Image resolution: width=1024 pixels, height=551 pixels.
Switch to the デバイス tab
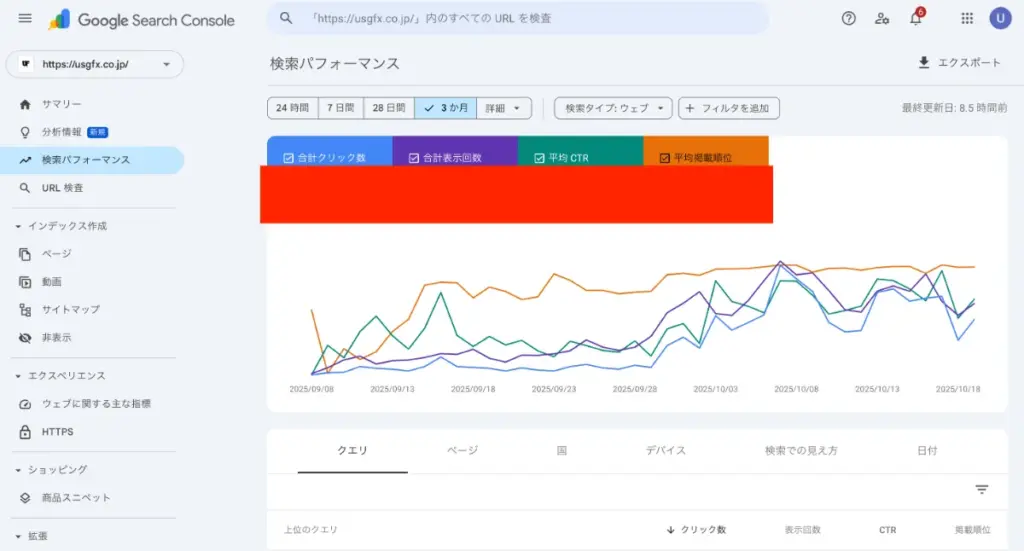666,451
